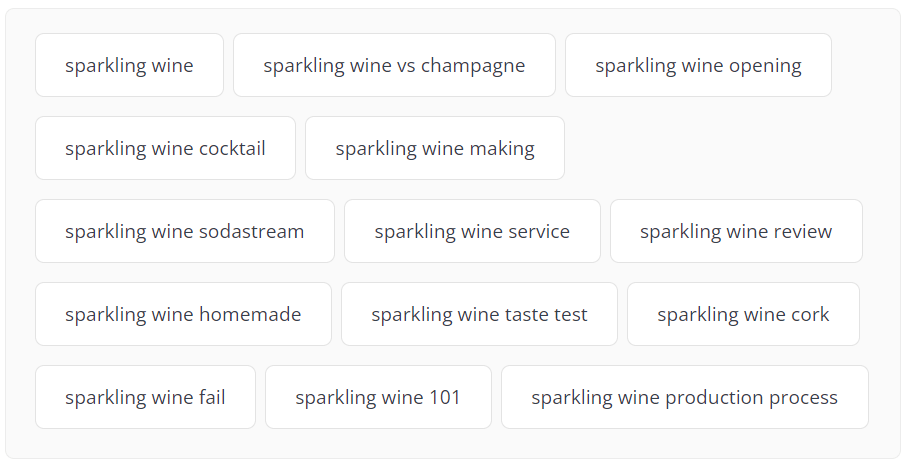Open the 'sparkling wine review' suggestion
Screen dimensions: 908x470
[736, 231]
